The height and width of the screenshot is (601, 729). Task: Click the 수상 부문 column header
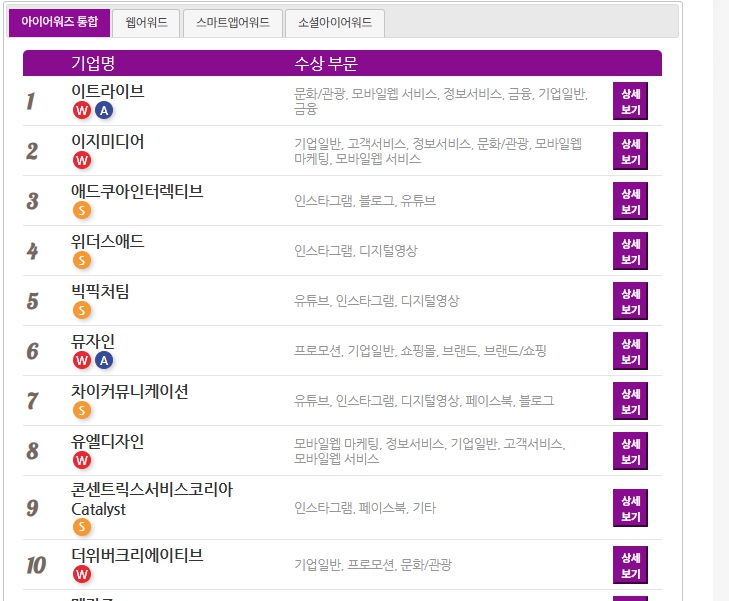click(x=326, y=63)
